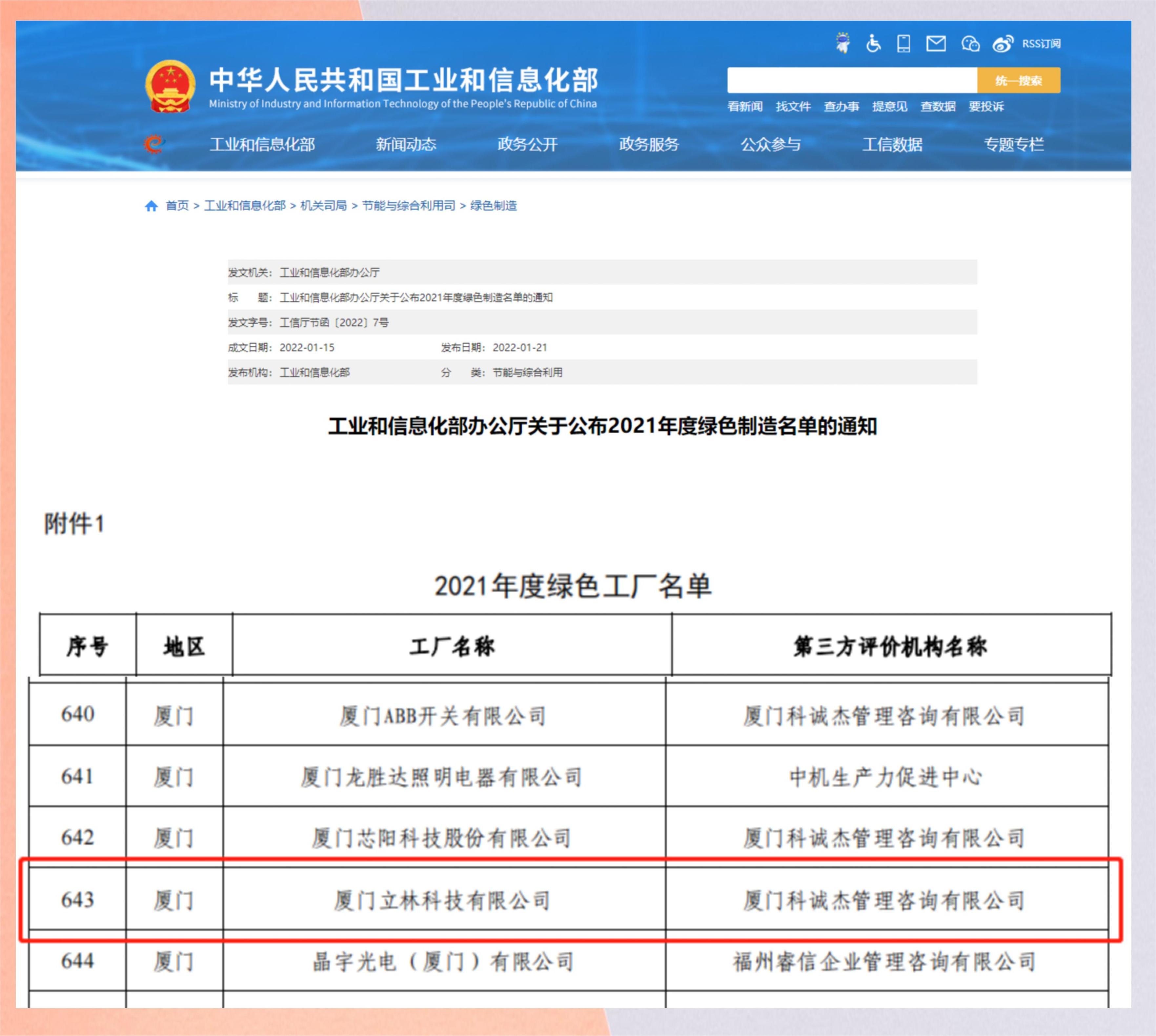Open the WeChat icon in header
1156x1036 pixels.
tap(970, 43)
